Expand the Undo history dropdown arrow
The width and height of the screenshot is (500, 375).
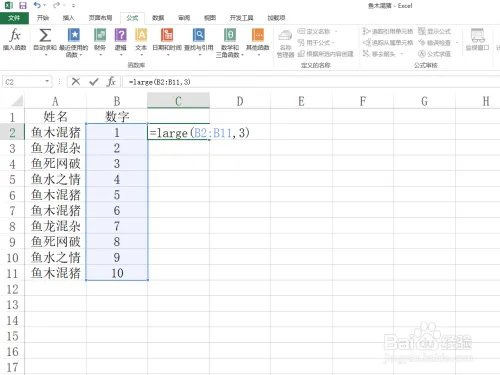[x=45, y=6]
